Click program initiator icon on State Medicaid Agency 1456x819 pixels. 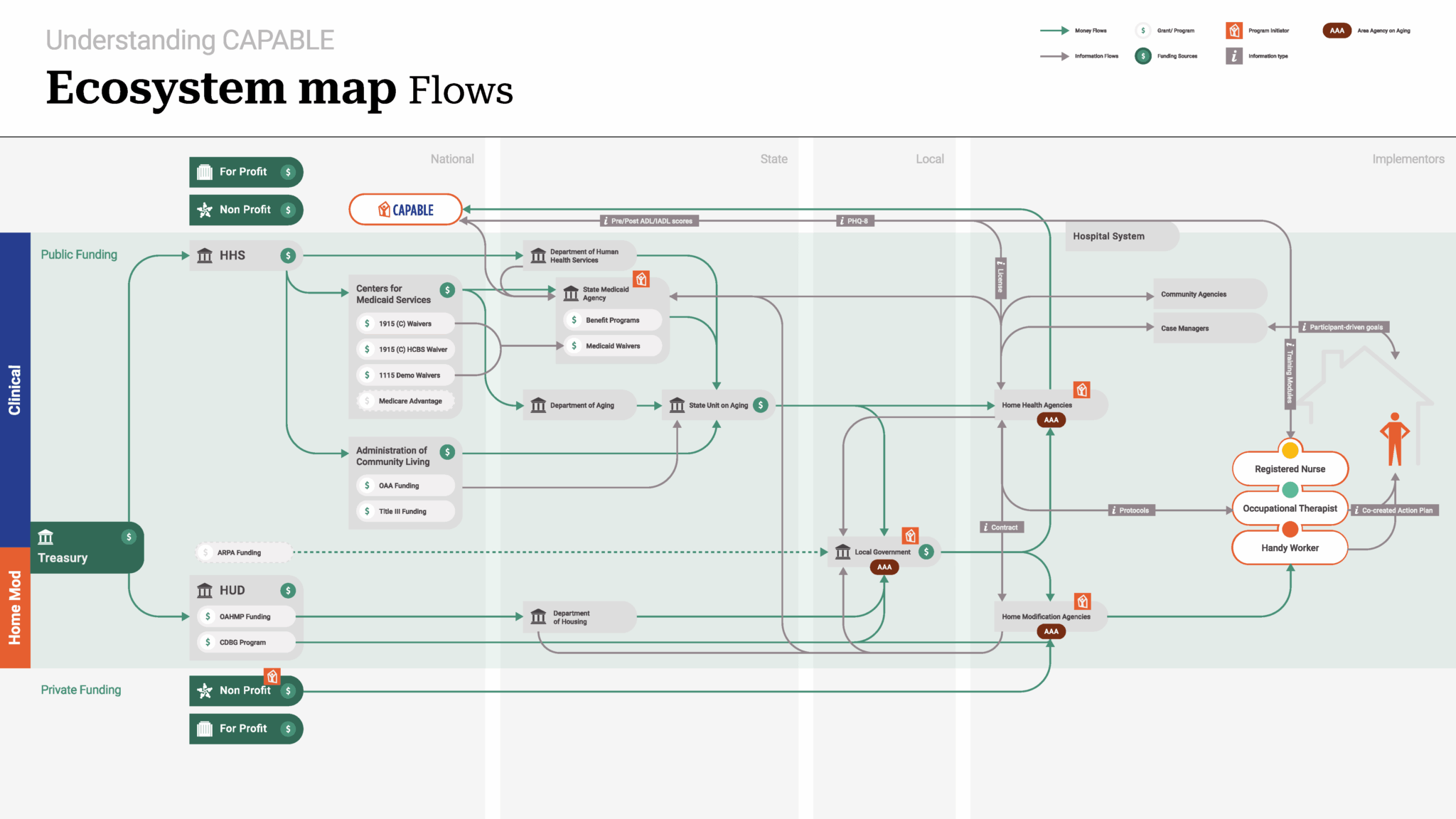[641, 279]
